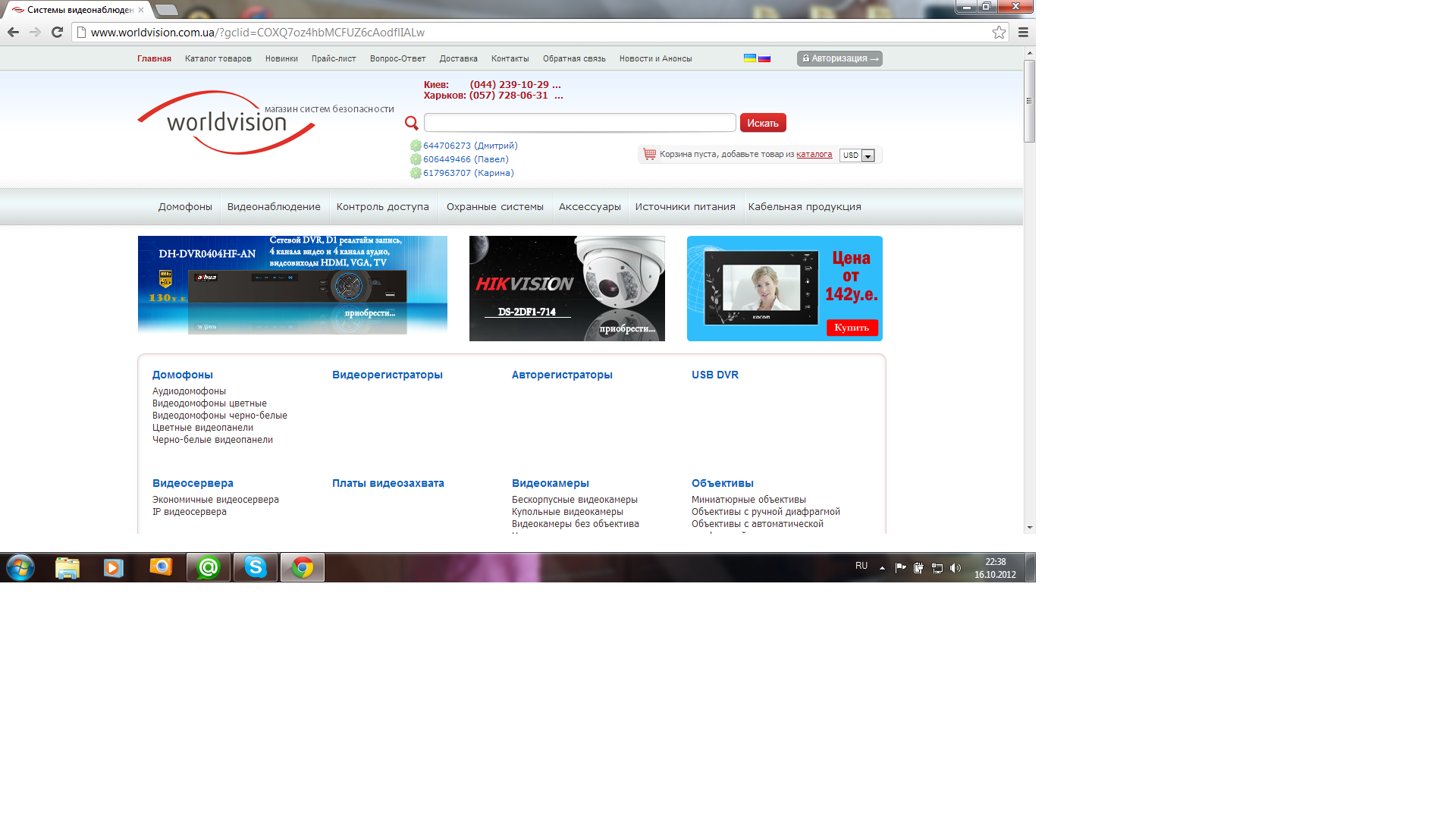
Task: Click the каталога link in the cart
Action: (814, 154)
